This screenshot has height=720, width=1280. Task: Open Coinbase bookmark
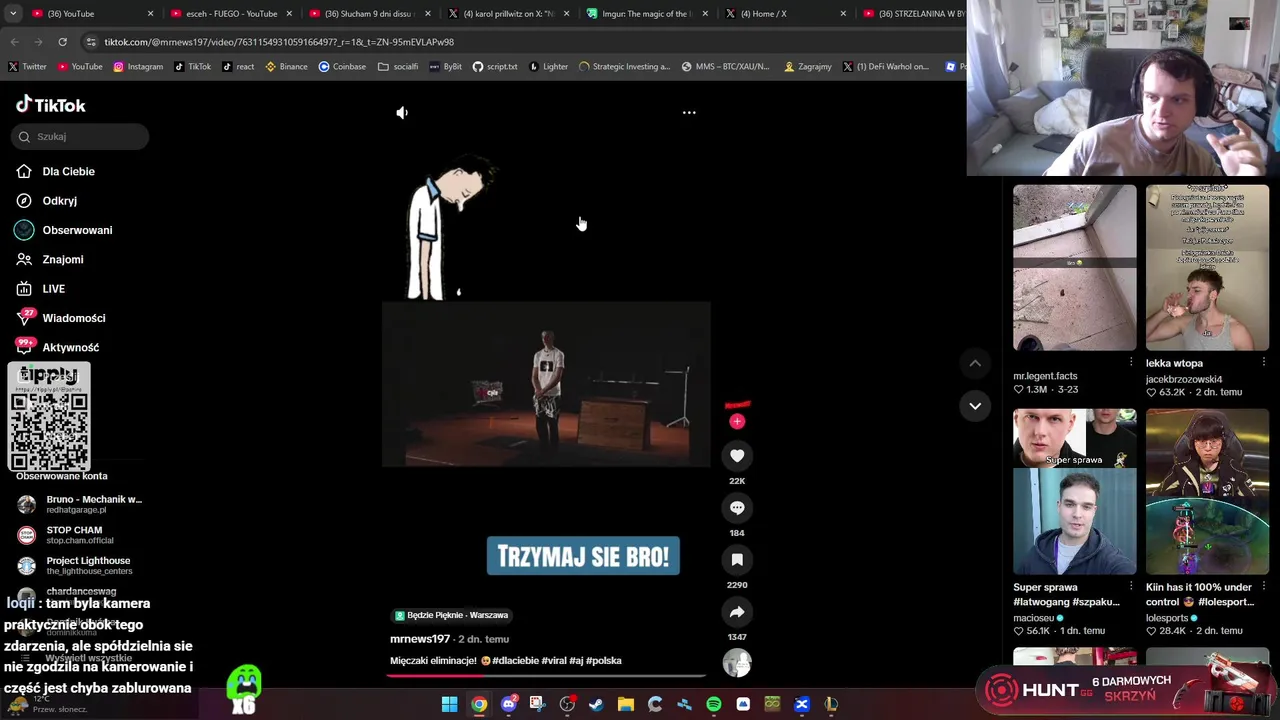[x=342, y=67]
